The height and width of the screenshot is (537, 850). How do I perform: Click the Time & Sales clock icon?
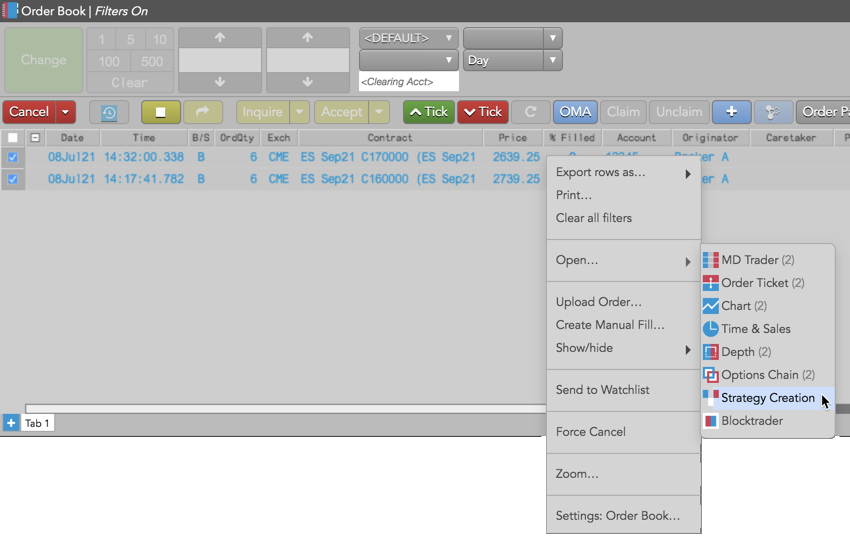coord(711,329)
